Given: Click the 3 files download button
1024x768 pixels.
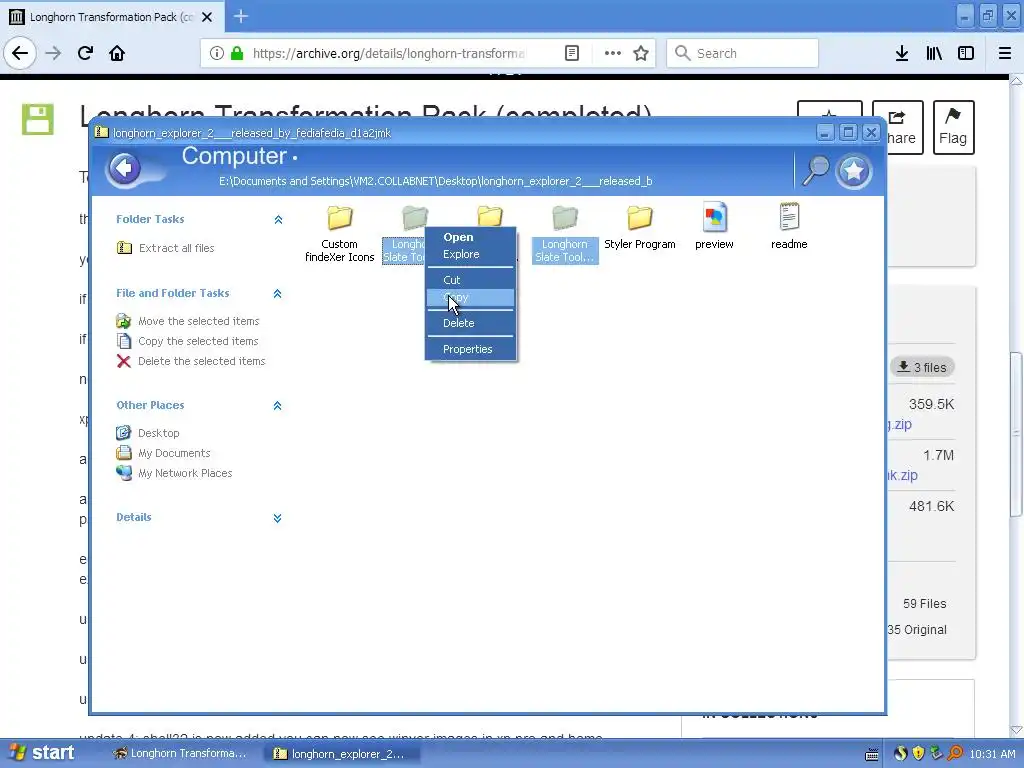Looking at the screenshot, I should pyautogui.click(x=922, y=367).
